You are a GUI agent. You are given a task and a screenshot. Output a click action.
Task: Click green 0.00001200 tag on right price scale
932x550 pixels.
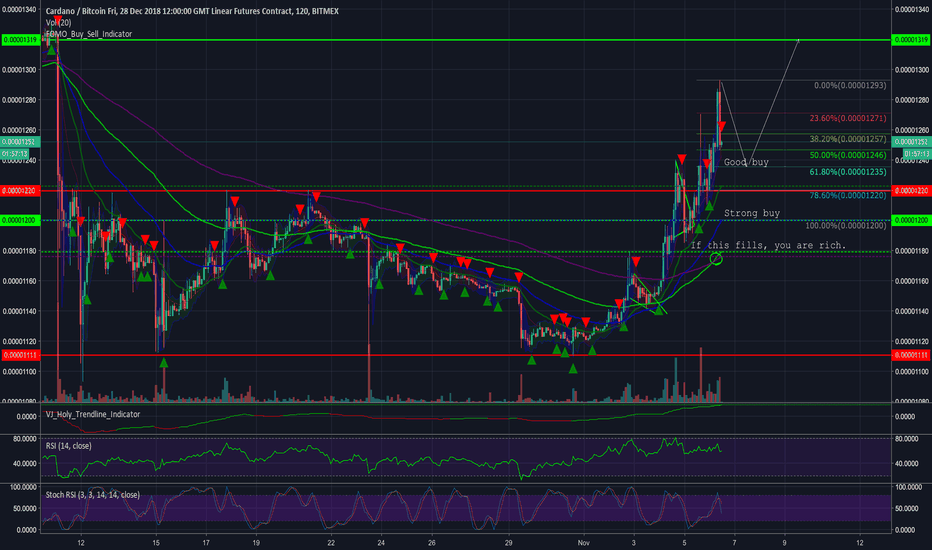[911, 221]
